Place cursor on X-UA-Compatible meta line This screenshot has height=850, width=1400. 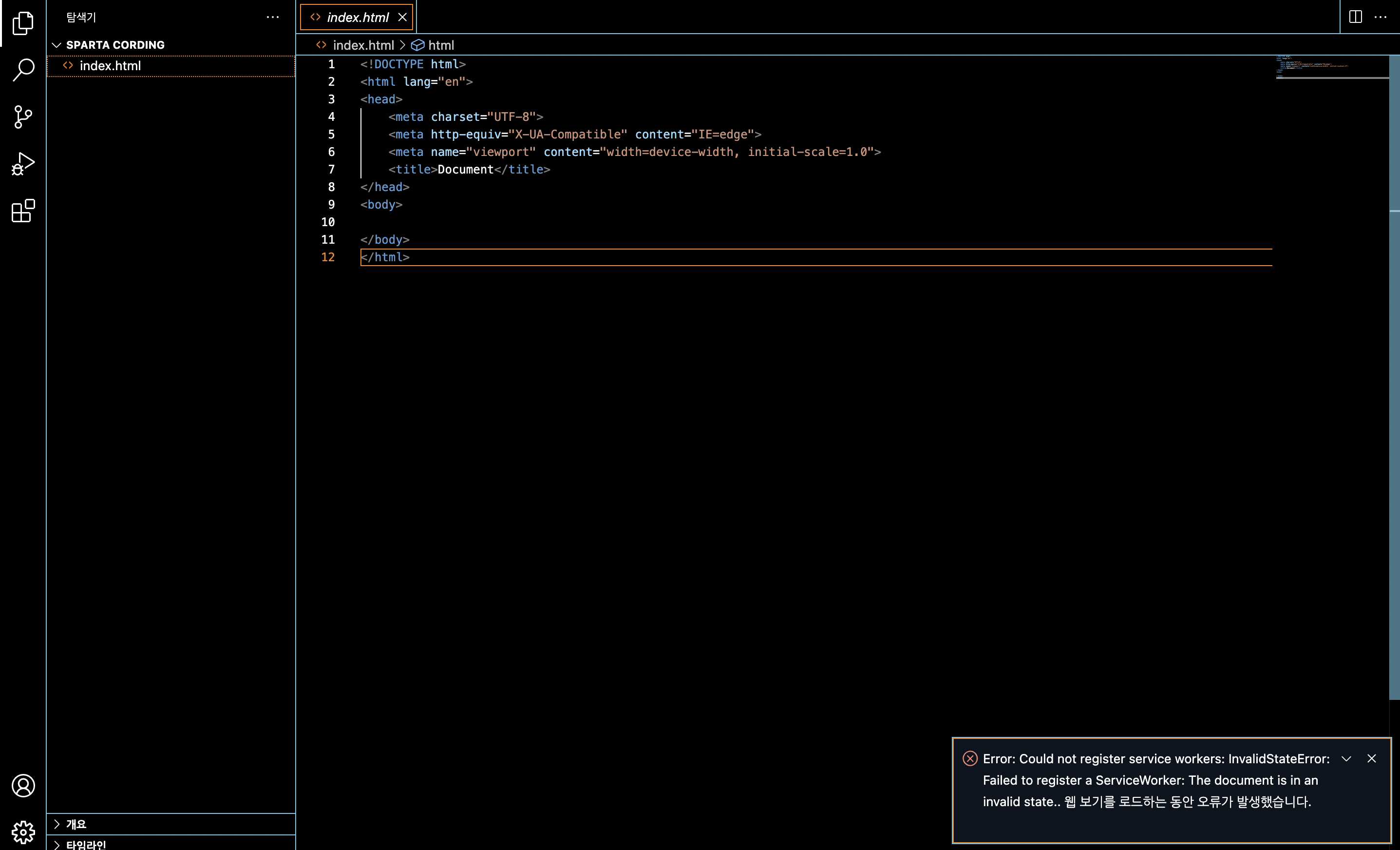575,135
